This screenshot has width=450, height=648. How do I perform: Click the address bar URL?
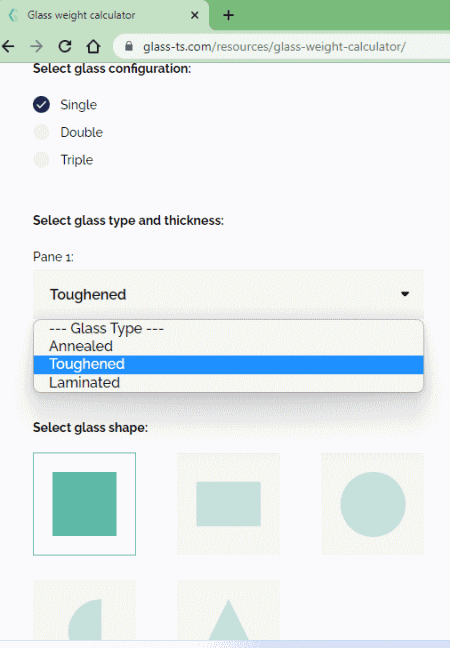[x=274, y=46]
